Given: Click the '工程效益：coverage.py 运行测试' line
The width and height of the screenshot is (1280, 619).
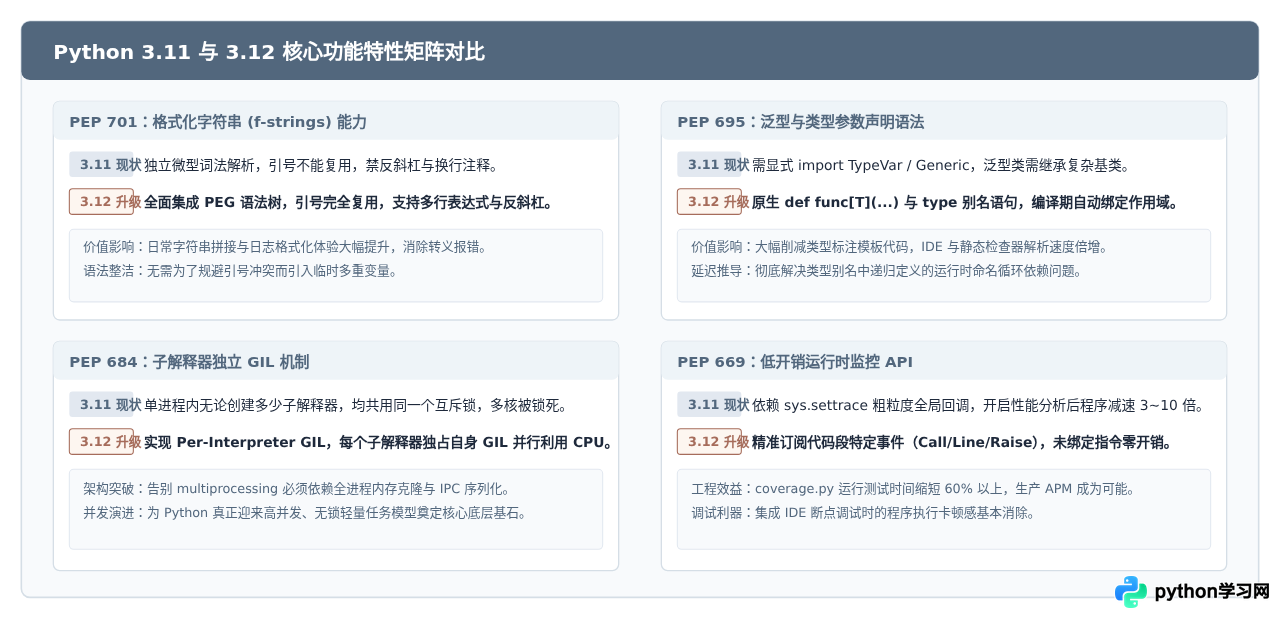Looking at the screenshot, I should tap(912, 489).
